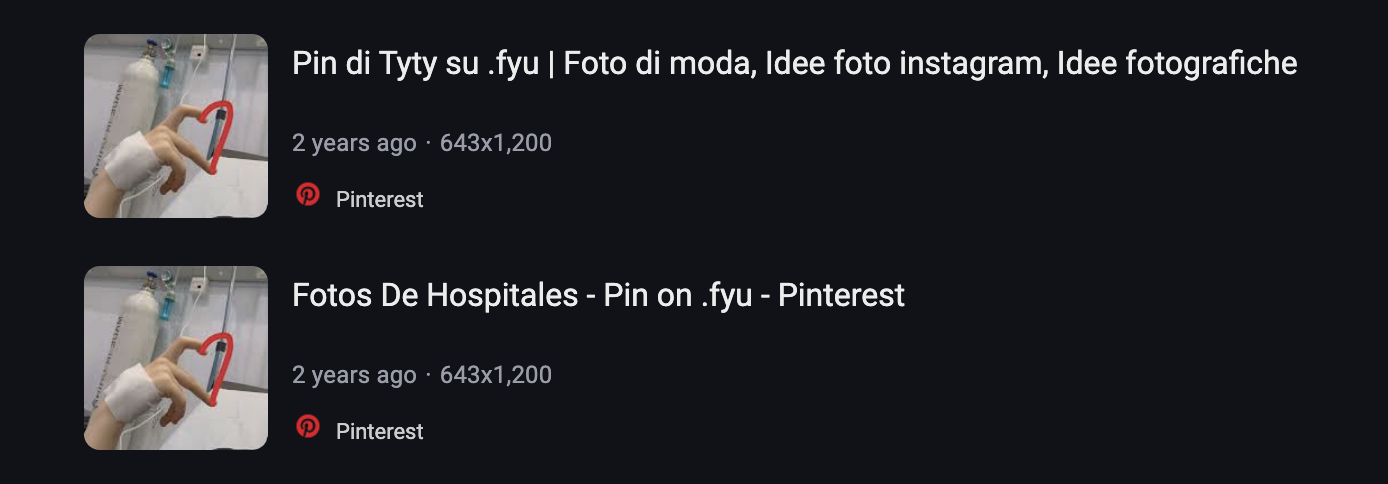Open the first hospital hand thumbnail
1388x484 pixels.
click(x=176, y=126)
